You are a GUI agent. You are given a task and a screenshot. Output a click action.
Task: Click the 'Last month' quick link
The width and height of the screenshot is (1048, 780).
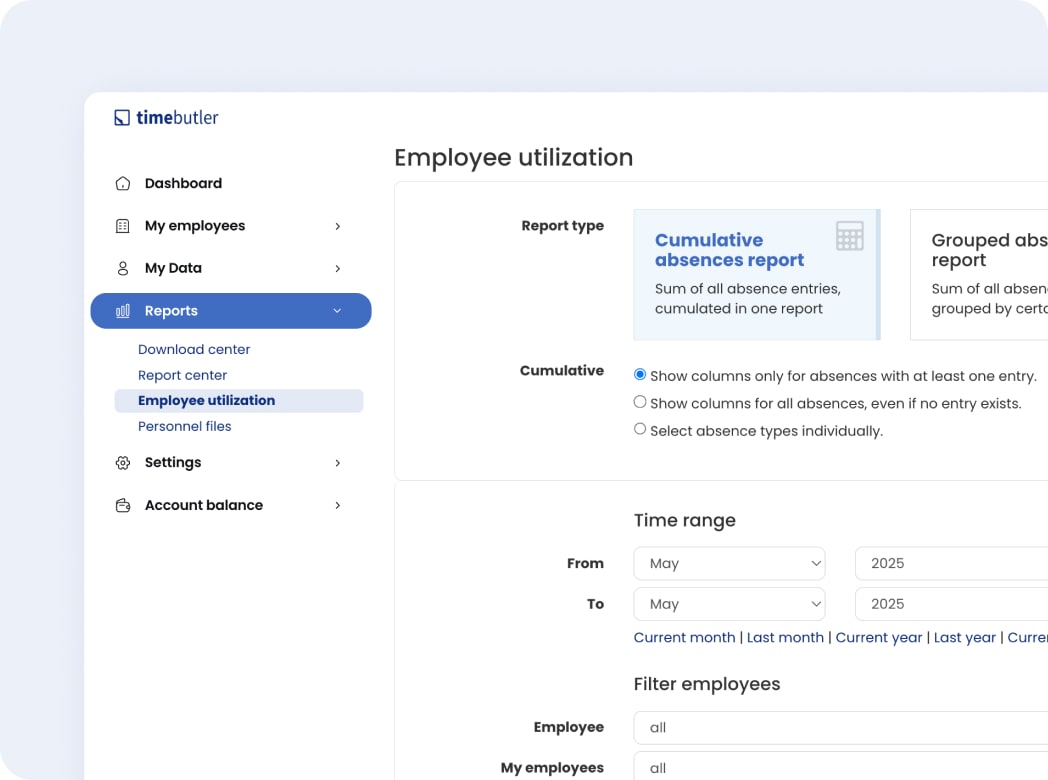785,638
